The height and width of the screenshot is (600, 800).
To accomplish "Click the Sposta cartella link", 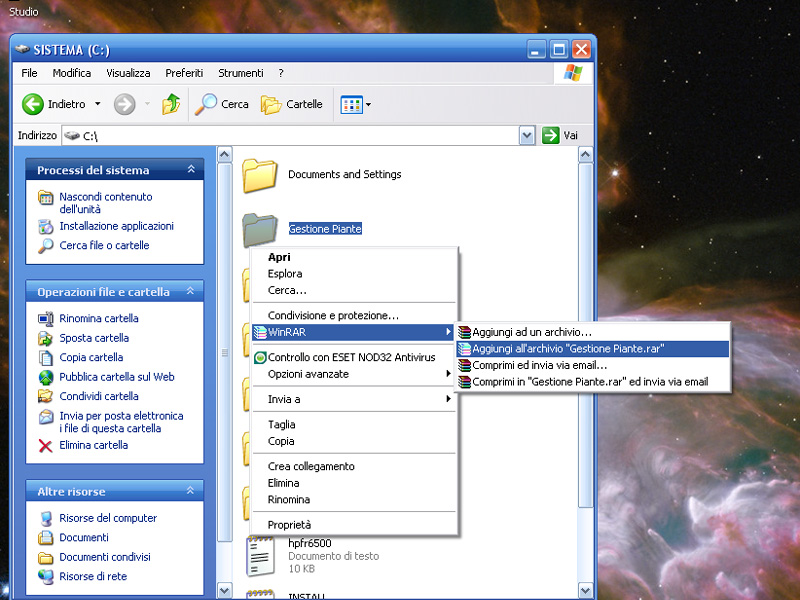I will [x=94, y=338].
